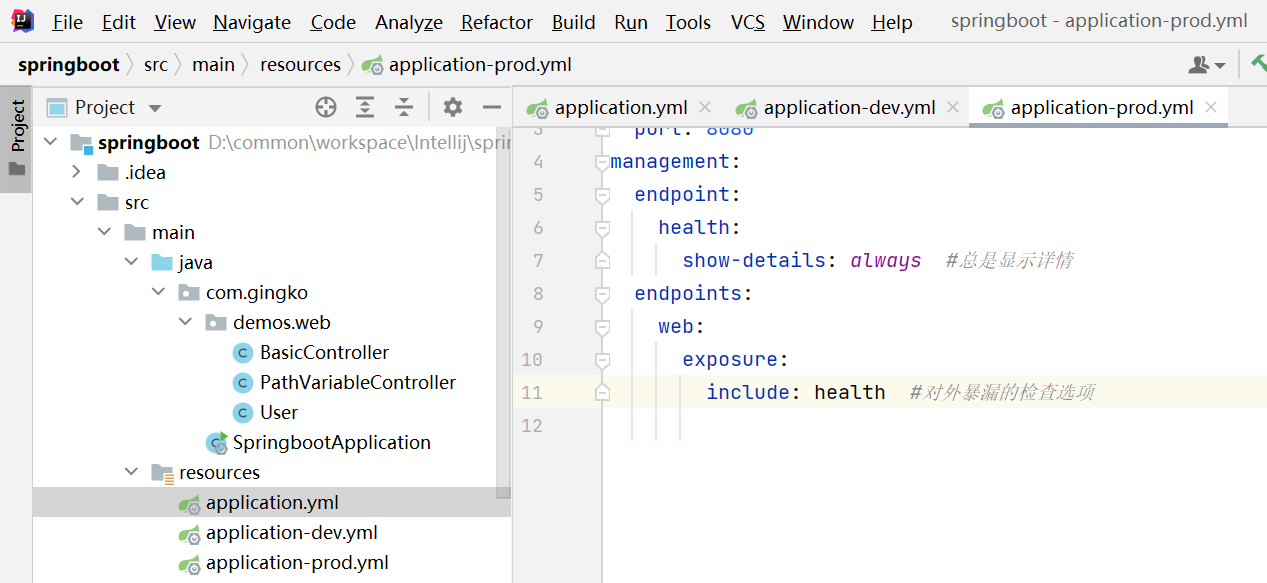Toggle the Project tool window side tab
The height and width of the screenshot is (583, 1267).
tap(17, 137)
